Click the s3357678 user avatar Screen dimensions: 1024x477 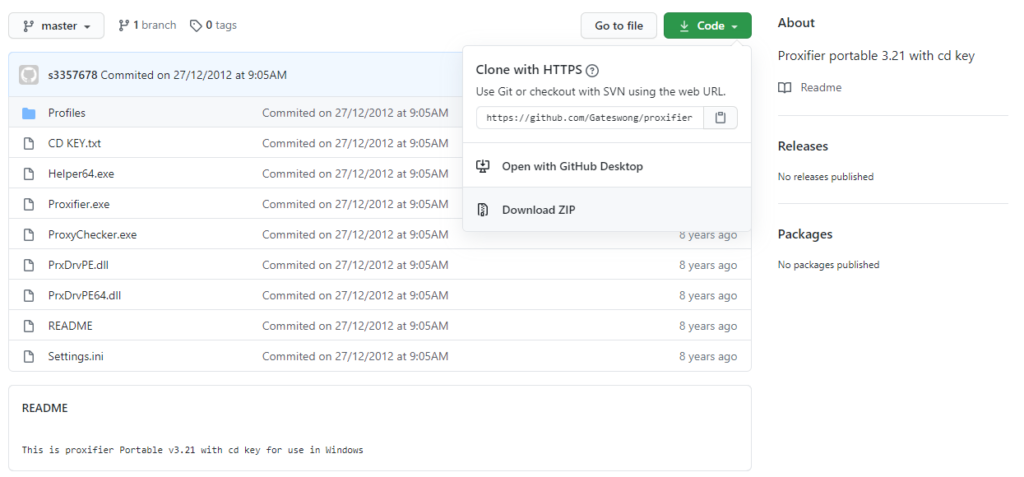click(29, 75)
